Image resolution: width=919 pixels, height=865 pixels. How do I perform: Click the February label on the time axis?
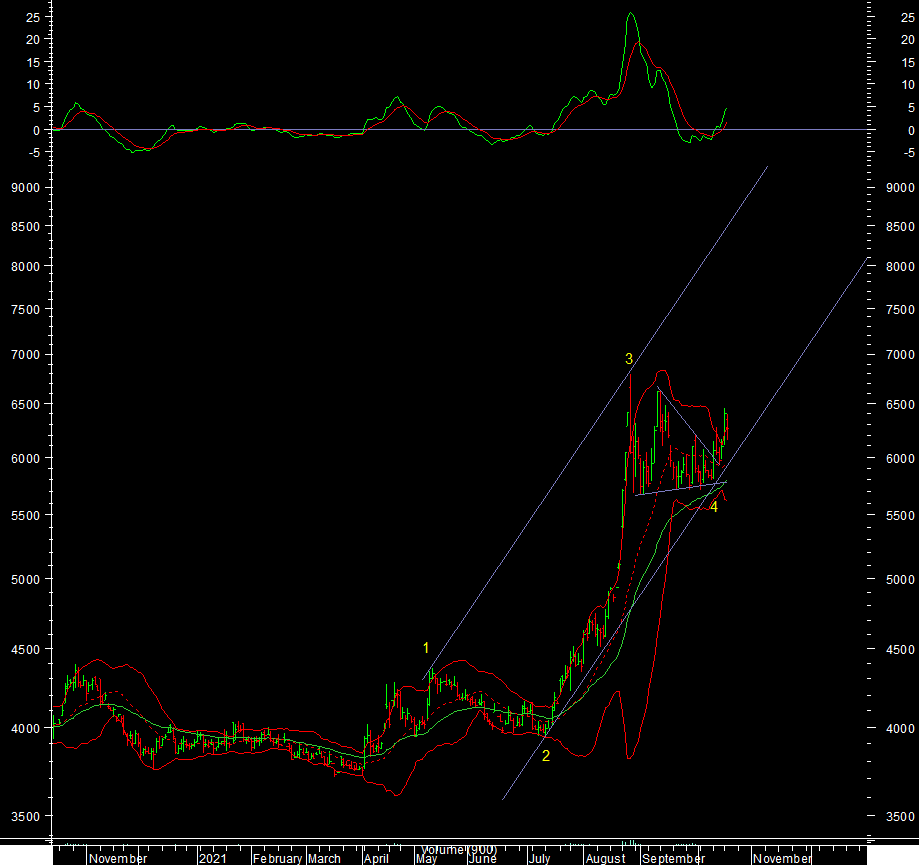277,858
